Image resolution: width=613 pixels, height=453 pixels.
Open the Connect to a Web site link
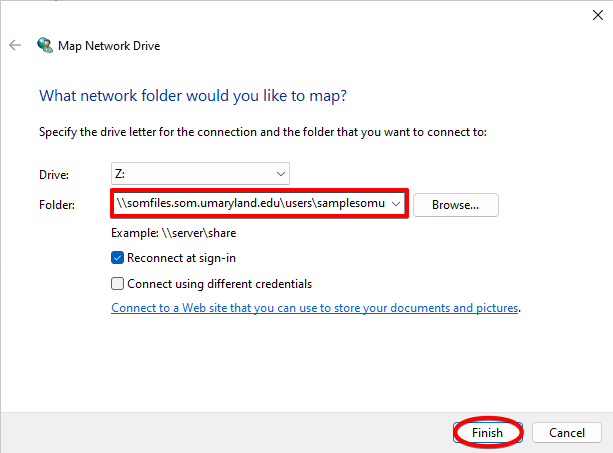tap(315, 308)
